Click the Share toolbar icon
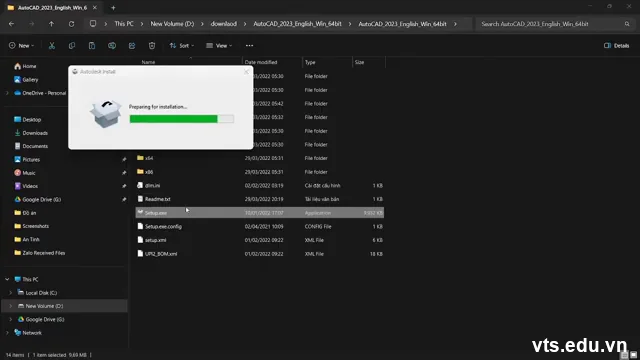The height and width of the screenshot is (360, 640). 132,46
